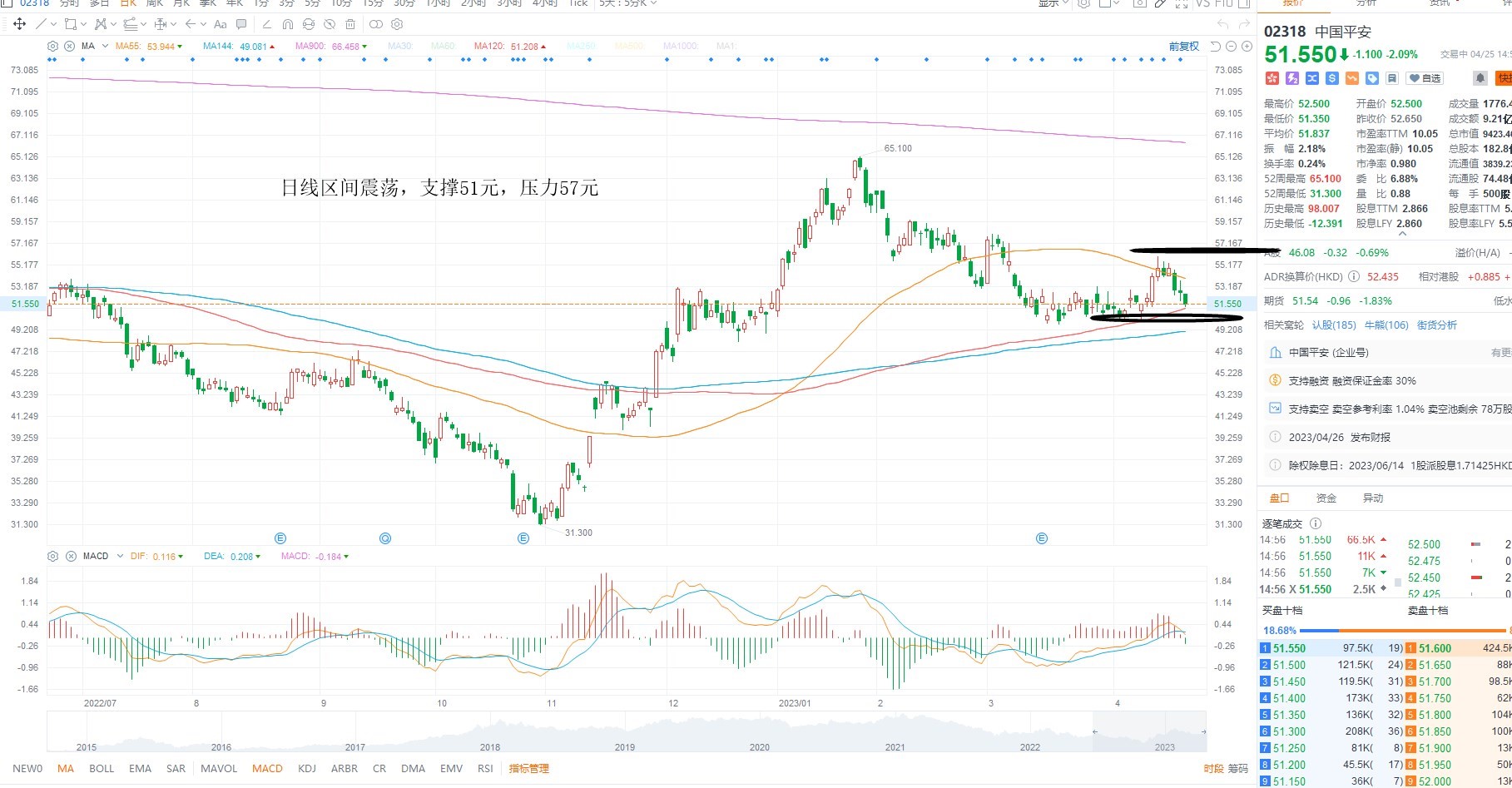Remove the MA indicator with X icon
The height and width of the screenshot is (788, 1512).
(69, 46)
